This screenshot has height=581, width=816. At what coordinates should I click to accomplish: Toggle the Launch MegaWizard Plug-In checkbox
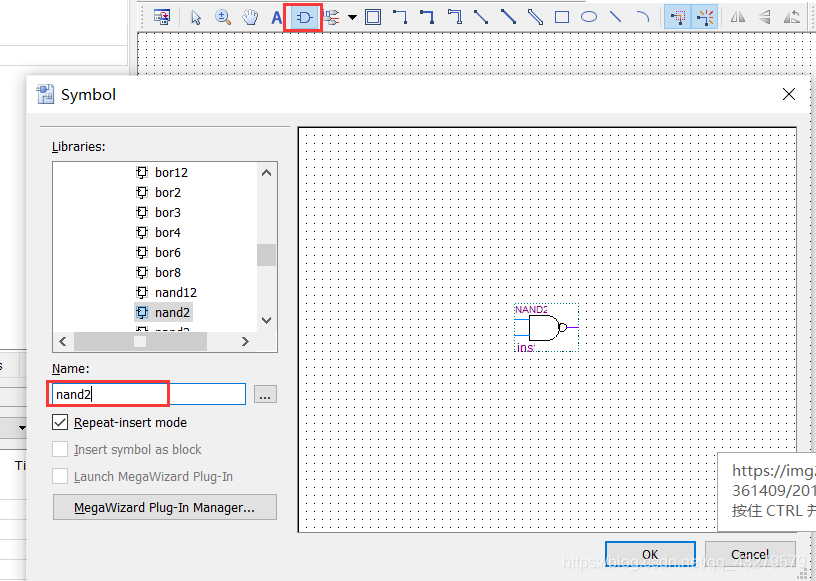(60, 476)
